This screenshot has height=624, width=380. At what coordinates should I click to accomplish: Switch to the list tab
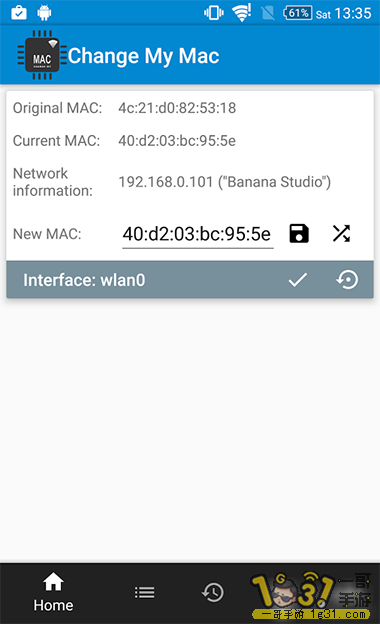[144, 593]
